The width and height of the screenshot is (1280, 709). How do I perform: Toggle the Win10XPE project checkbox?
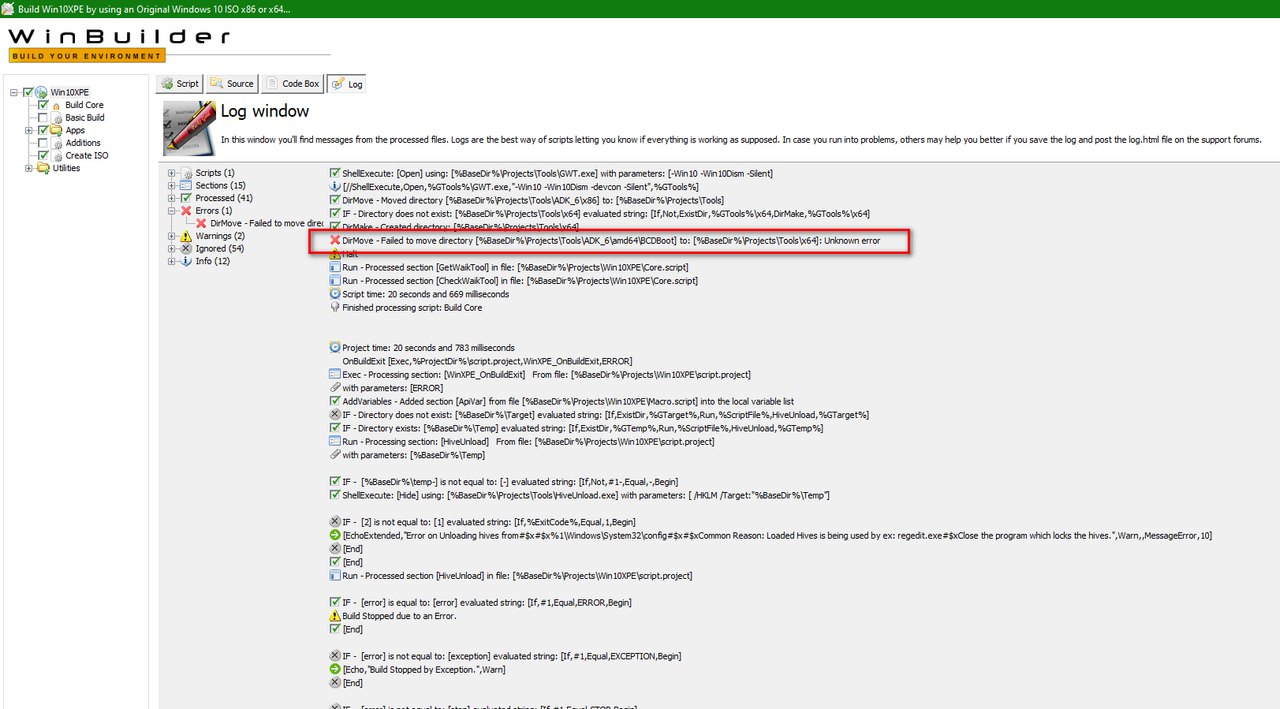(29, 92)
